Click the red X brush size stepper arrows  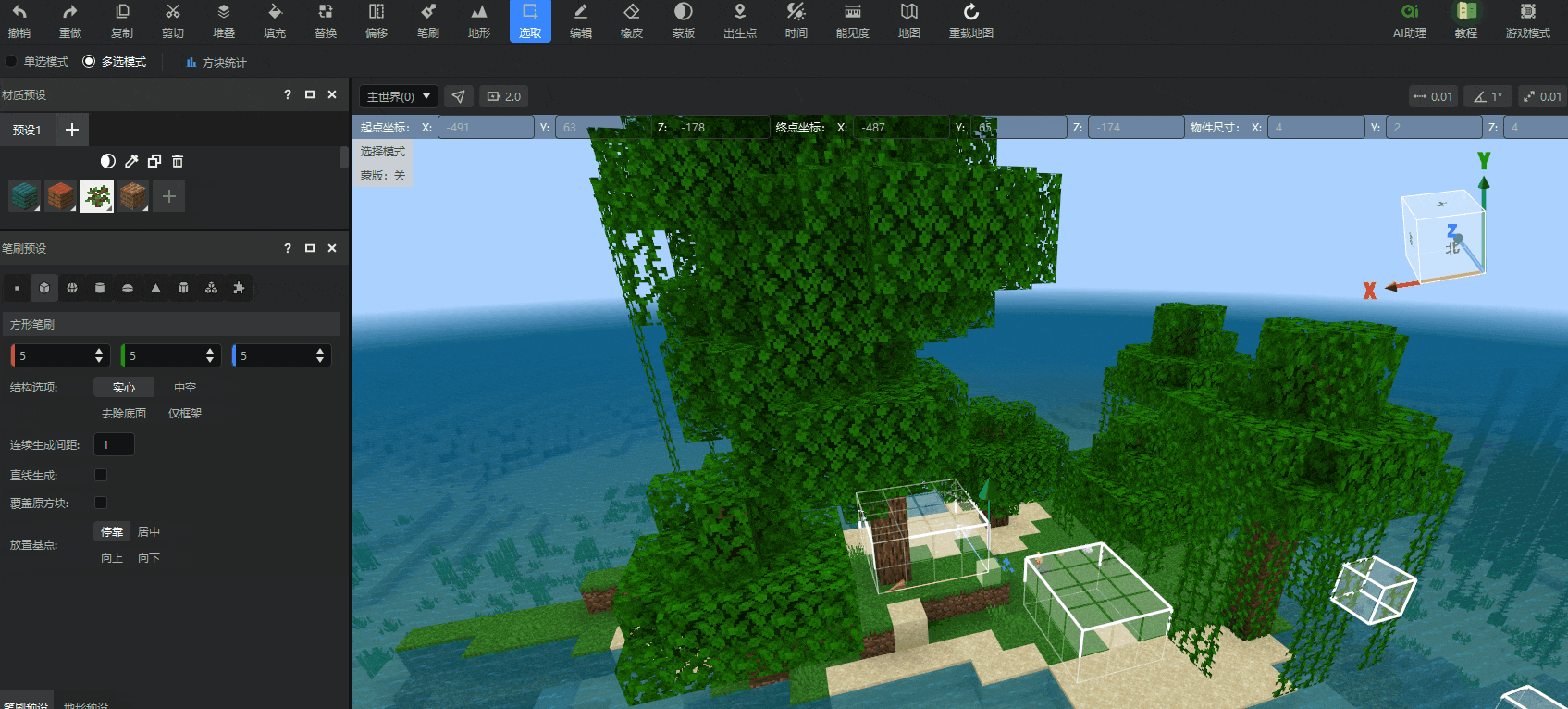[99, 355]
